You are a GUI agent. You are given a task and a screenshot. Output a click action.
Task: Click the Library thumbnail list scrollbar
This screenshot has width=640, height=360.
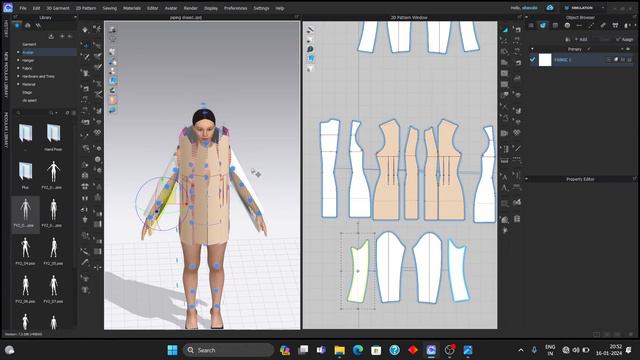pyautogui.click(x=74, y=192)
